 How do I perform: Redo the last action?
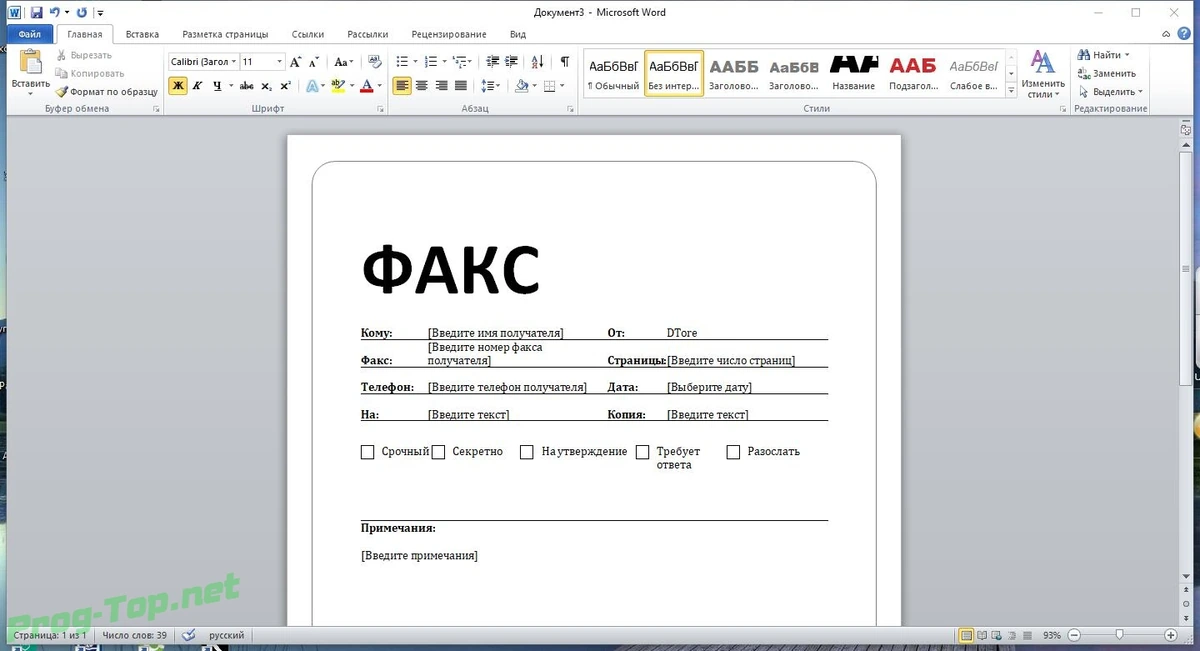(x=81, y=13)
